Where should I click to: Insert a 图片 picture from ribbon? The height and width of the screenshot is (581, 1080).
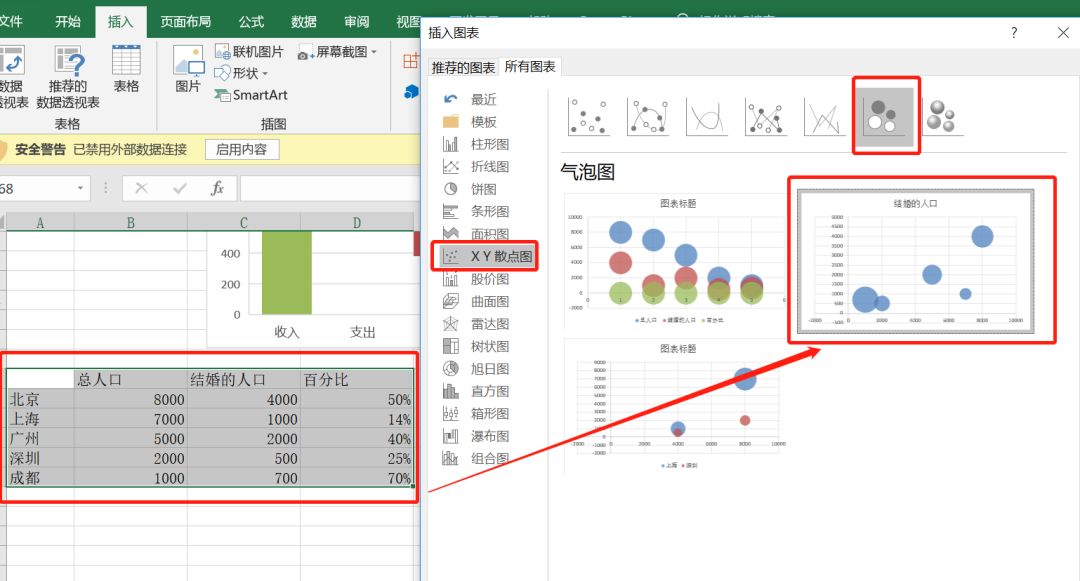point(187,69)
